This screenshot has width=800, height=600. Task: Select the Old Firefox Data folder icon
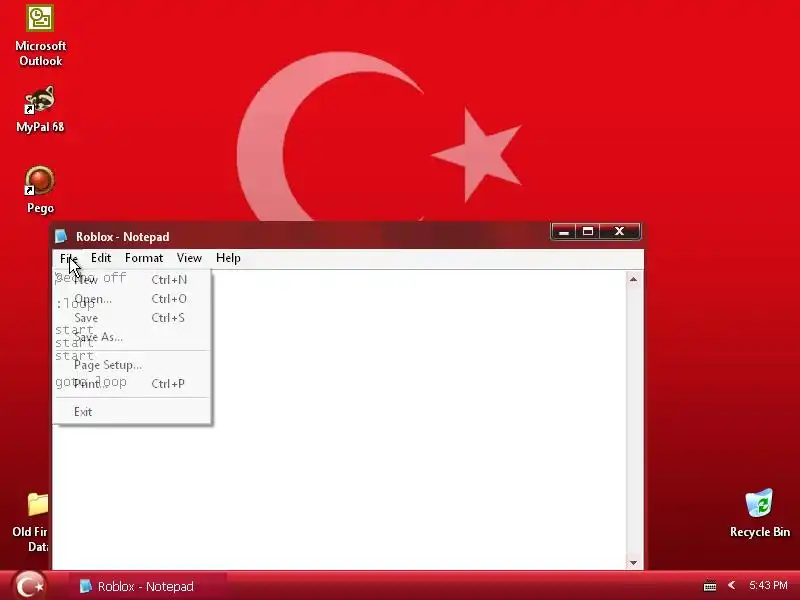tap(32, 522)
